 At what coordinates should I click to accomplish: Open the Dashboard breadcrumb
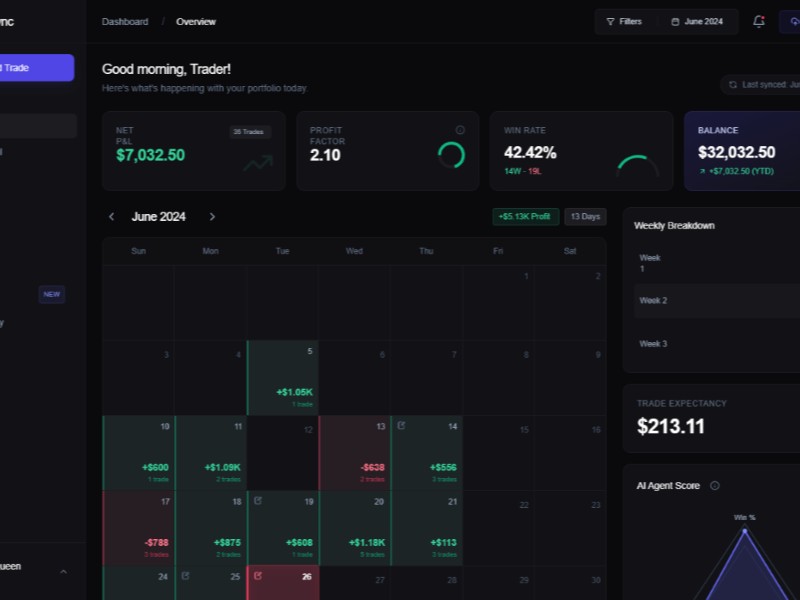[x=125, y=21]
